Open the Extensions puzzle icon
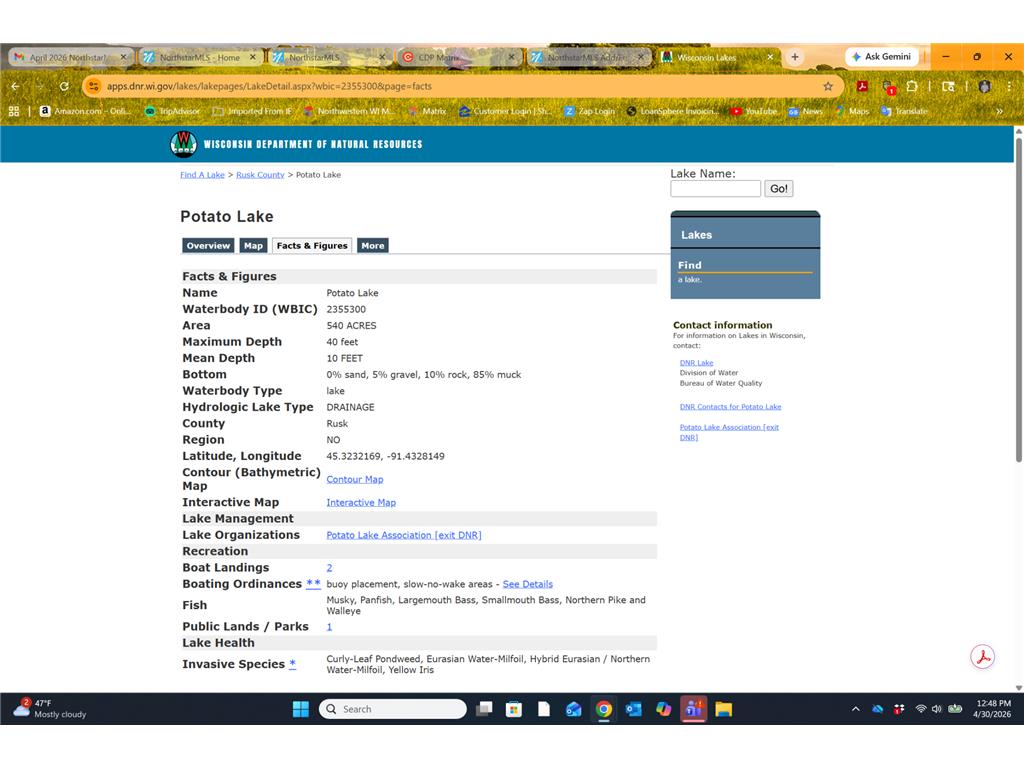The width and height of the screenshot is (1024, 768). click(x=912, y=86)
